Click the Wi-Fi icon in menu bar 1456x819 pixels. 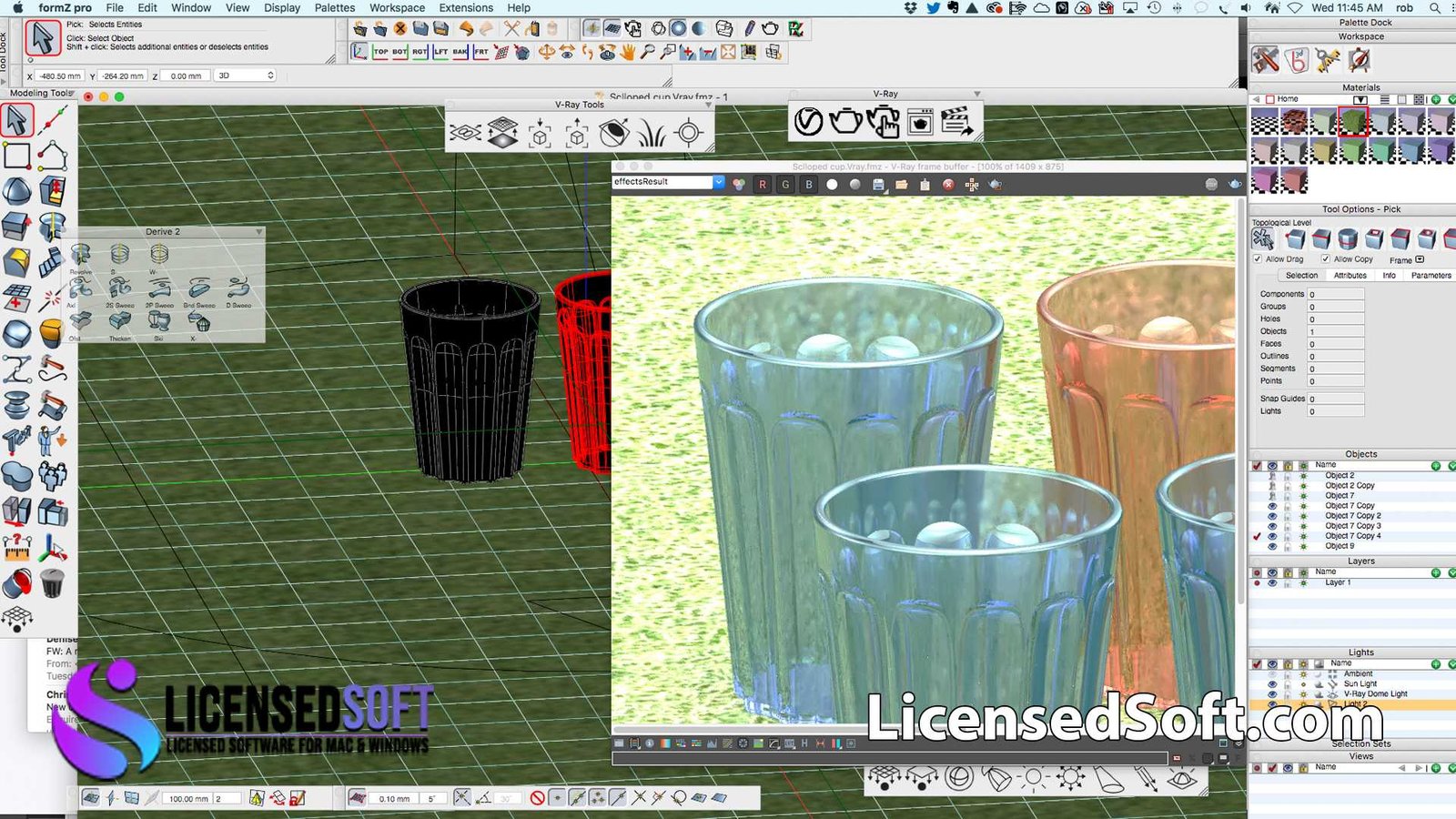[x=1294, y=7]
